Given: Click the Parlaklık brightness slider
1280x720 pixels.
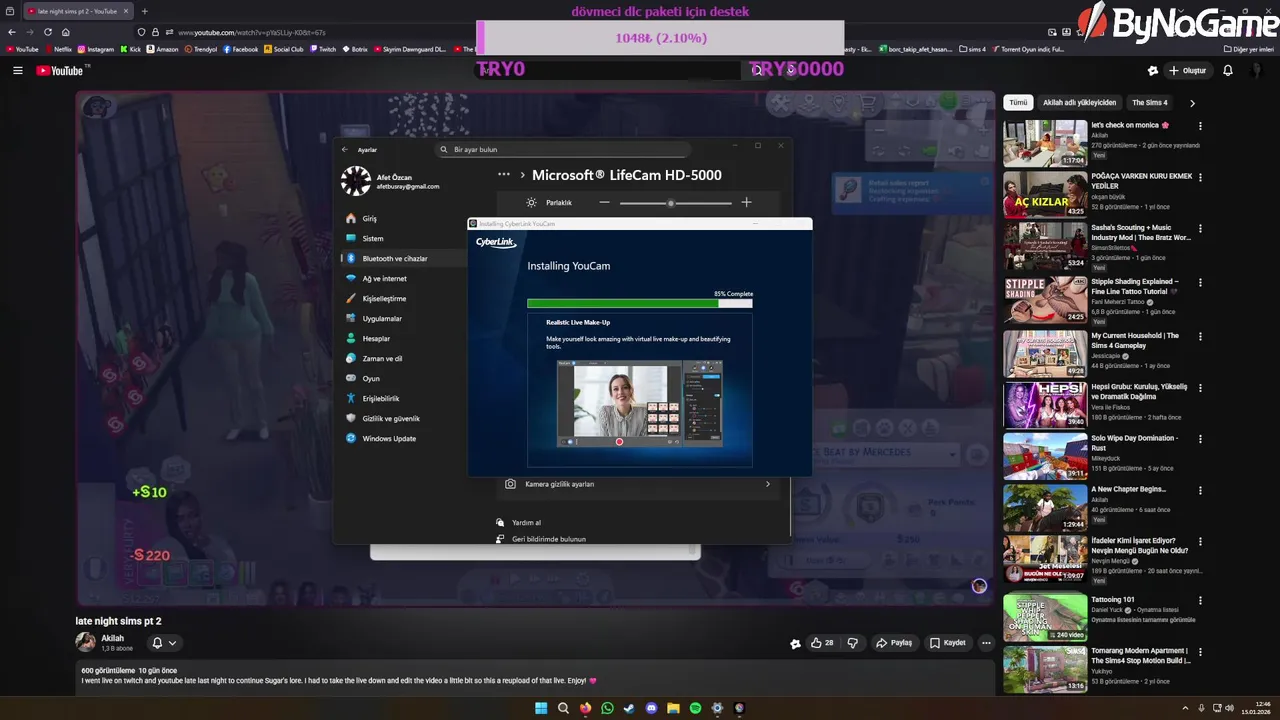Looking at the screenshot, I should coord(676,203).
